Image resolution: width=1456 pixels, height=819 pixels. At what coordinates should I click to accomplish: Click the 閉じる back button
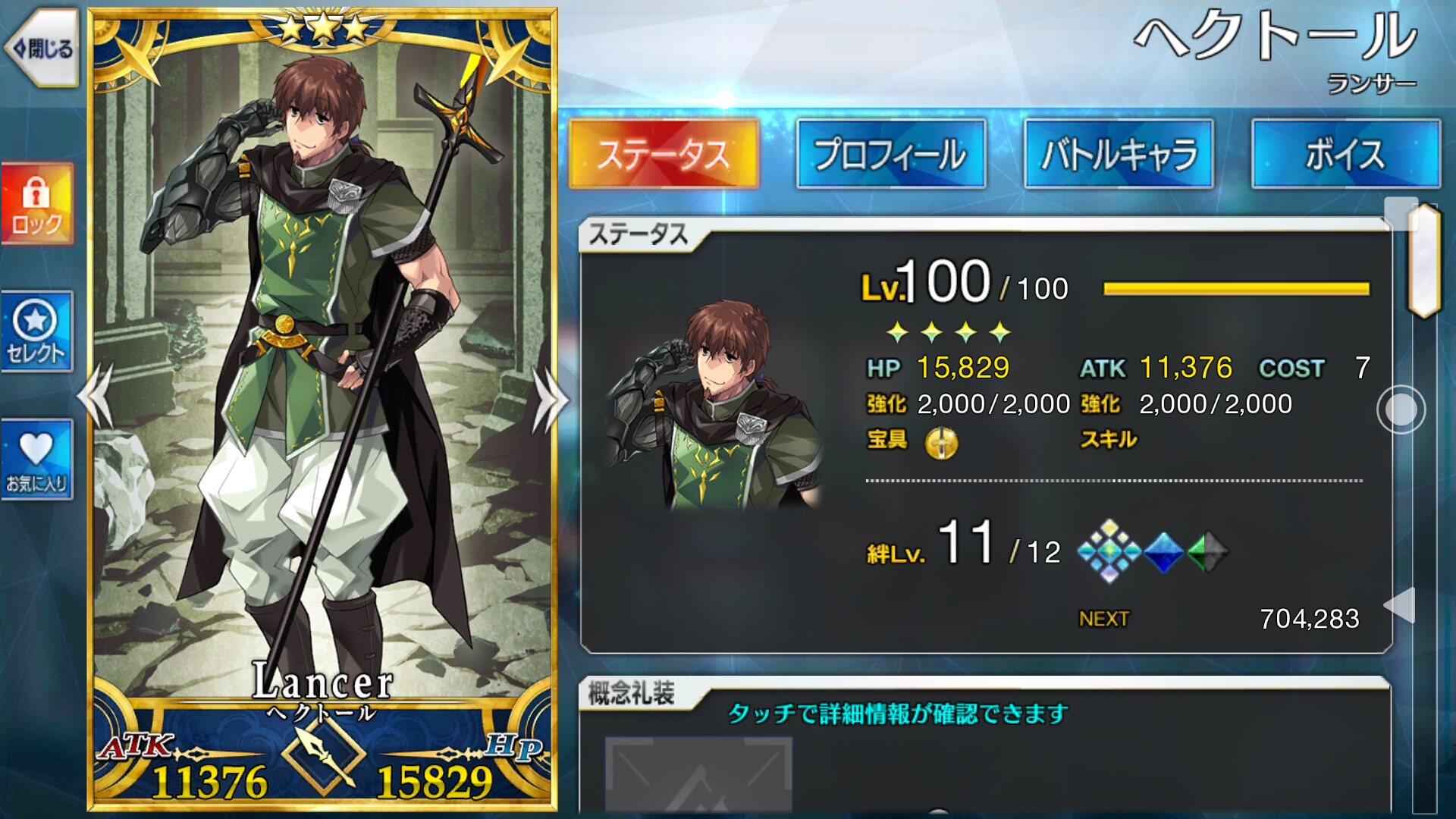point(42,49)
